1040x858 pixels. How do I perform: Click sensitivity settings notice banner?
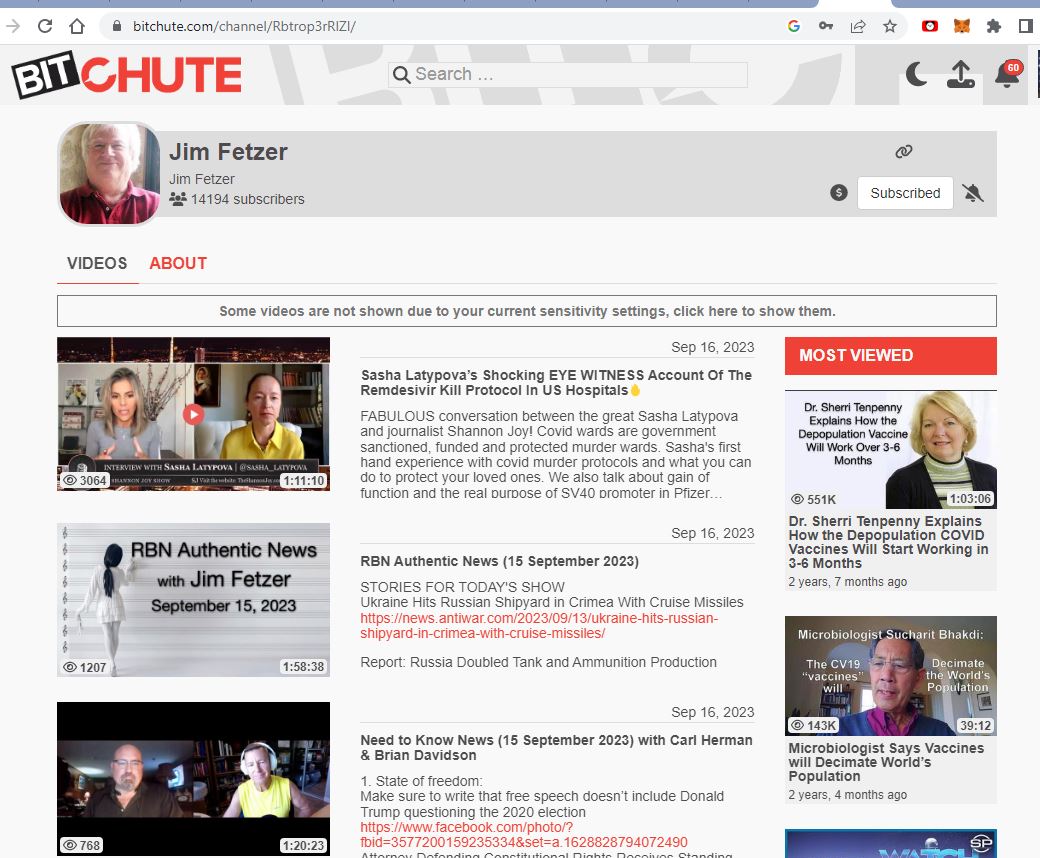tap(527, 311)
